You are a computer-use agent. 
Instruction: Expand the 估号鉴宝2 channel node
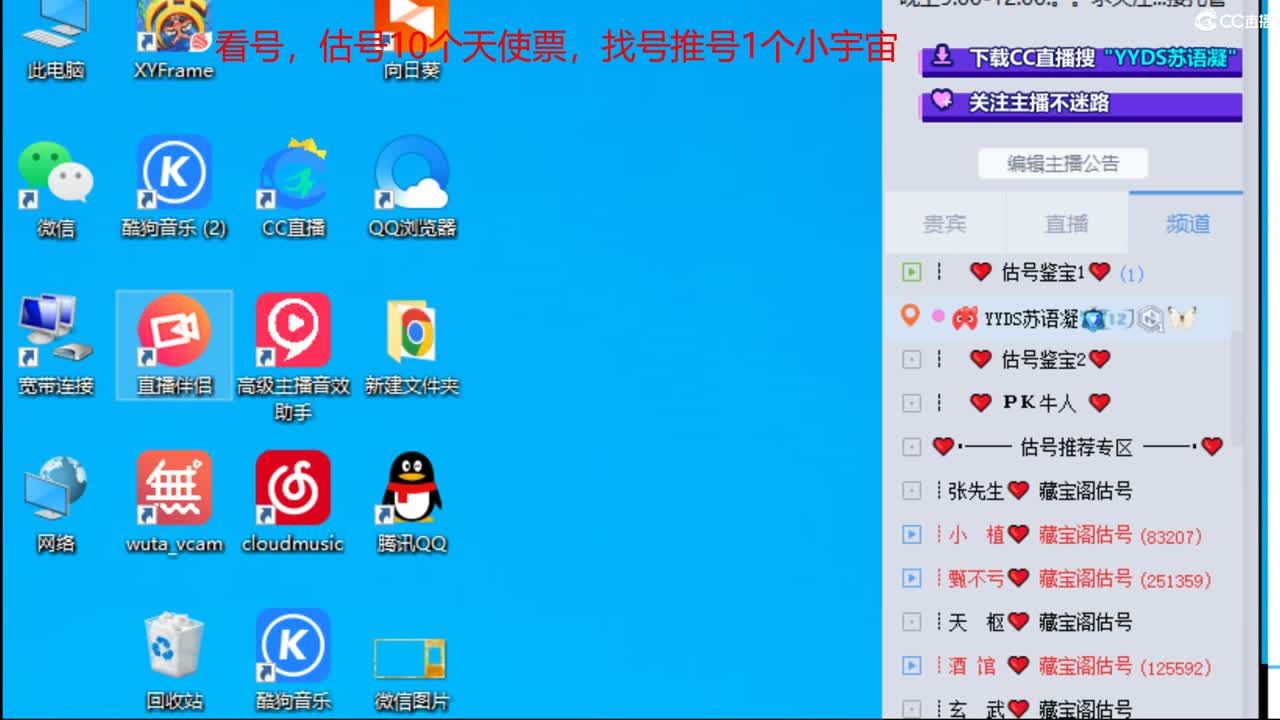tap(911, 359)
